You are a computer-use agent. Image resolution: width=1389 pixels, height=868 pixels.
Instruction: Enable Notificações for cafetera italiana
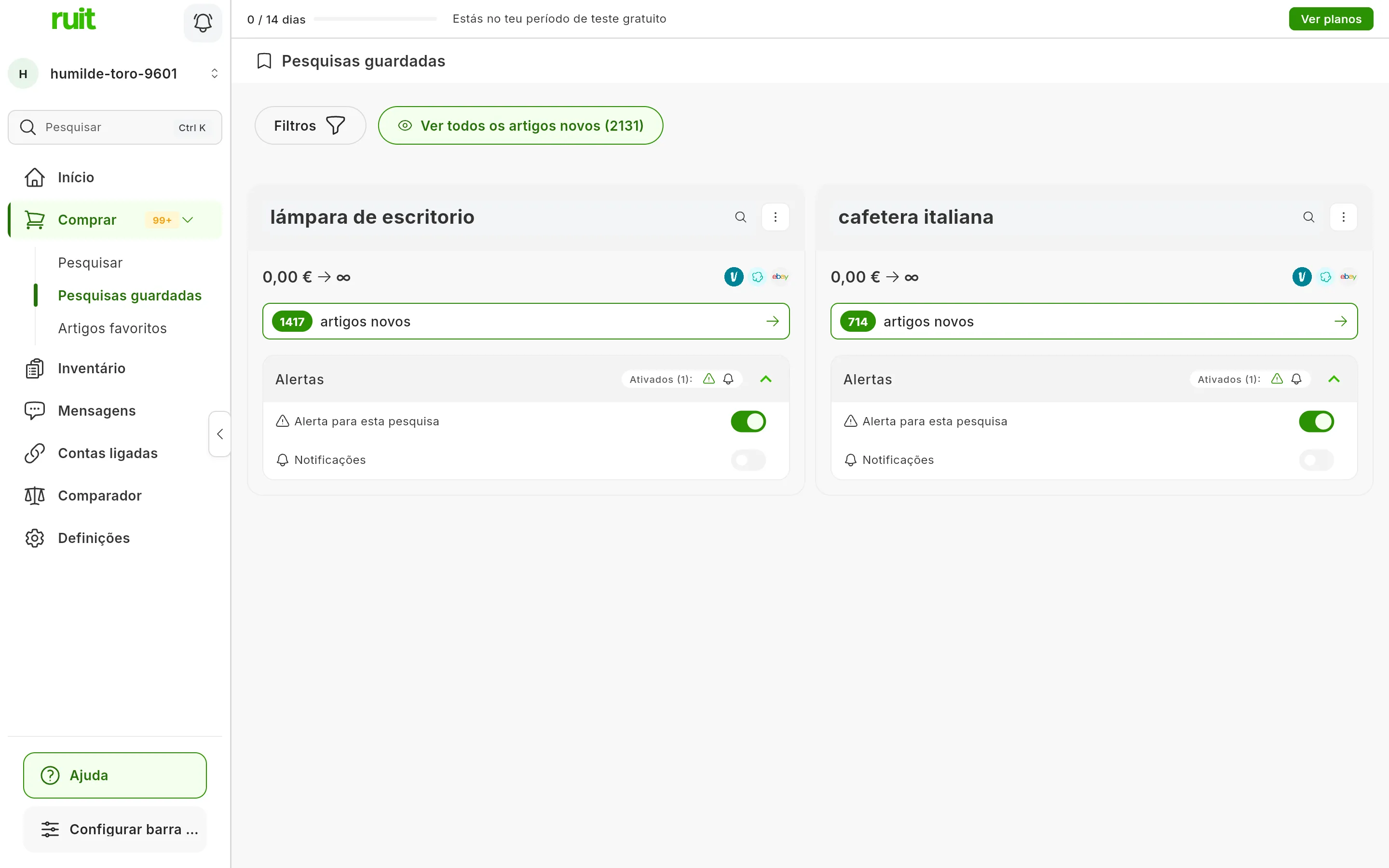1316,460
